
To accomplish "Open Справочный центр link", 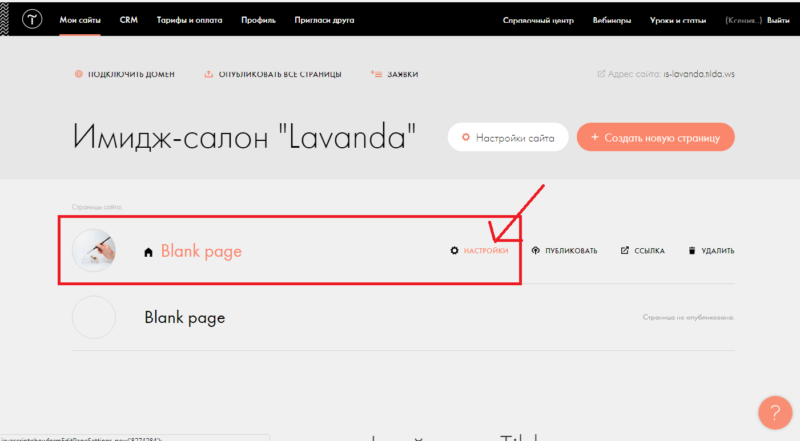I will [x=538, y=20].
